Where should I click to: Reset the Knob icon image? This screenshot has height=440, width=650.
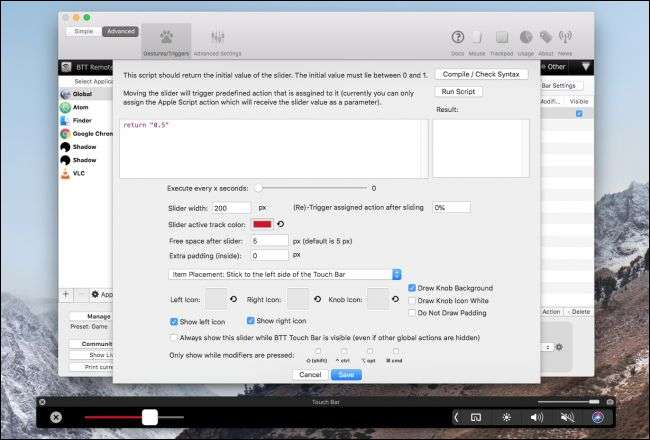396,299
